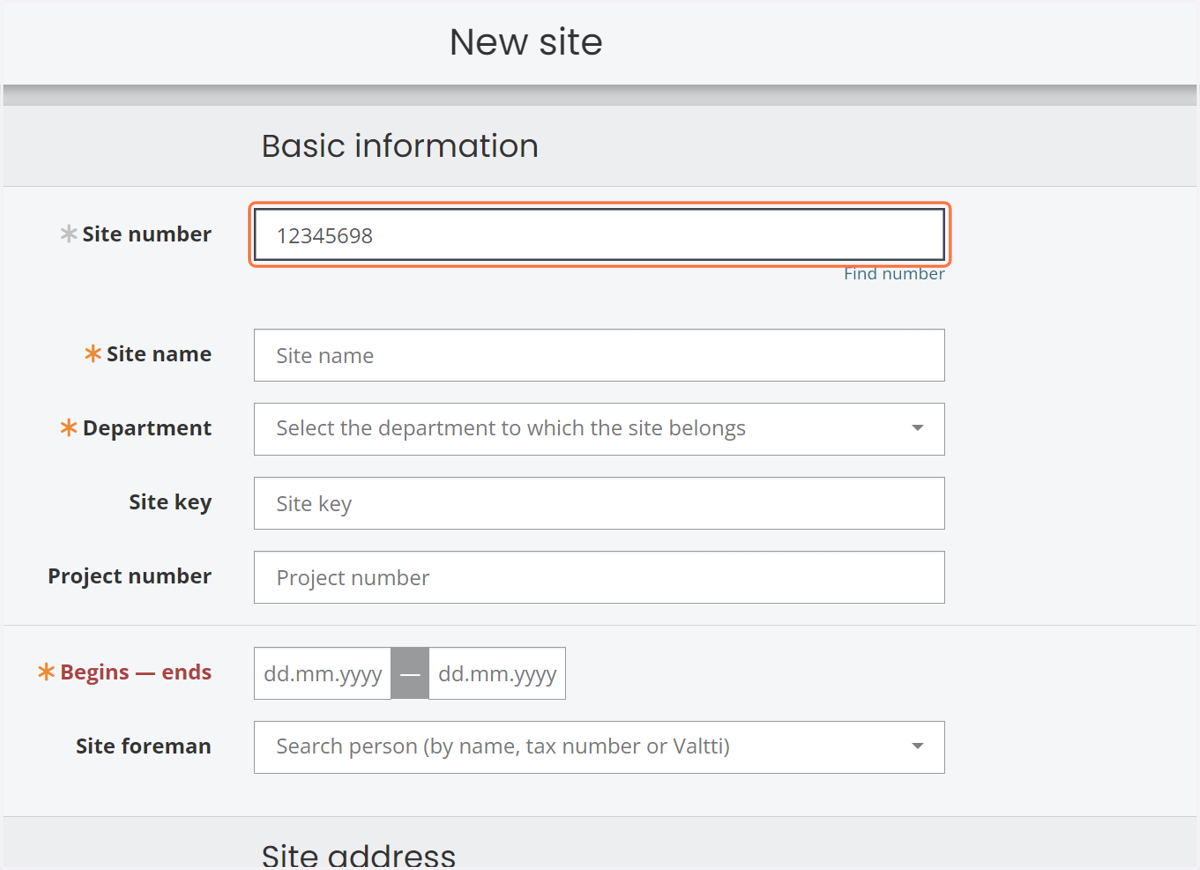
Task: Focus the Site name text field
Action: point(599,355)
